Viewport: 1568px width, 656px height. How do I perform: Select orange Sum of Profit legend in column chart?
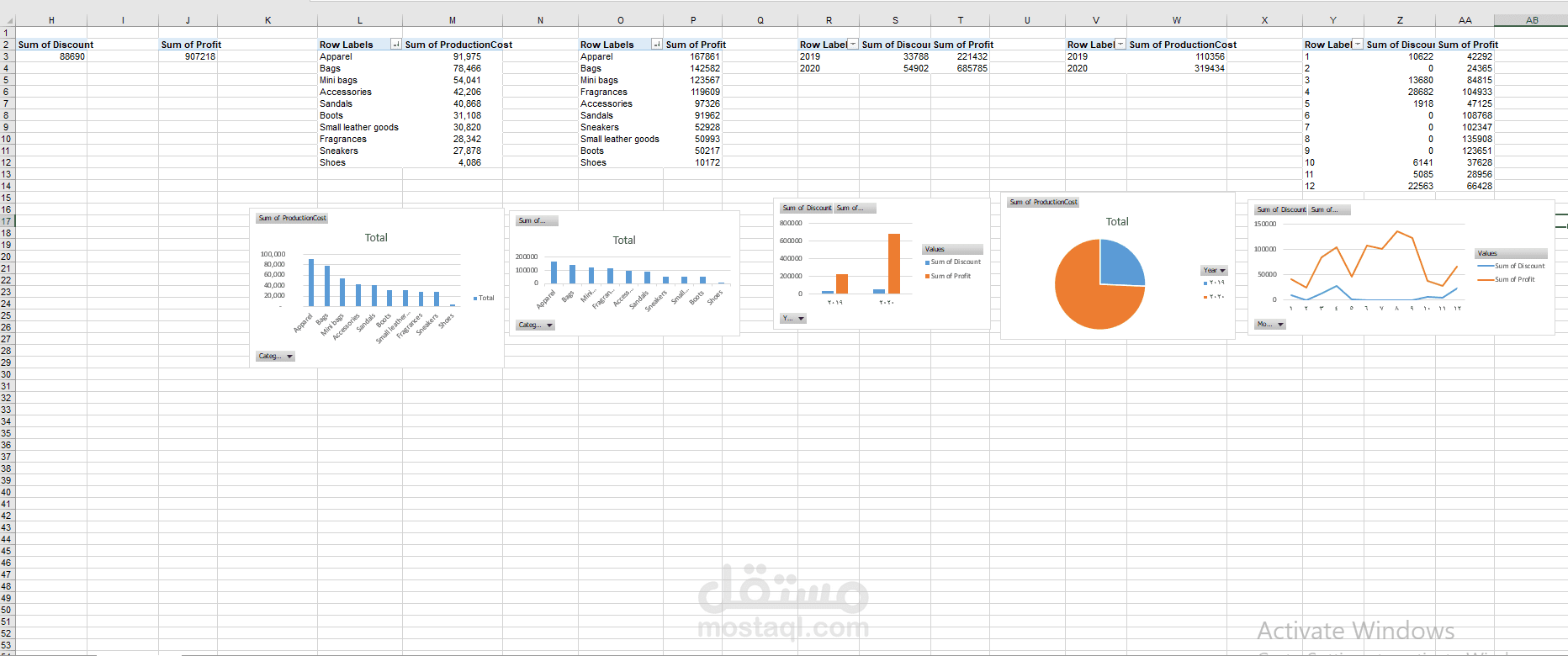(x=948, y=277)
